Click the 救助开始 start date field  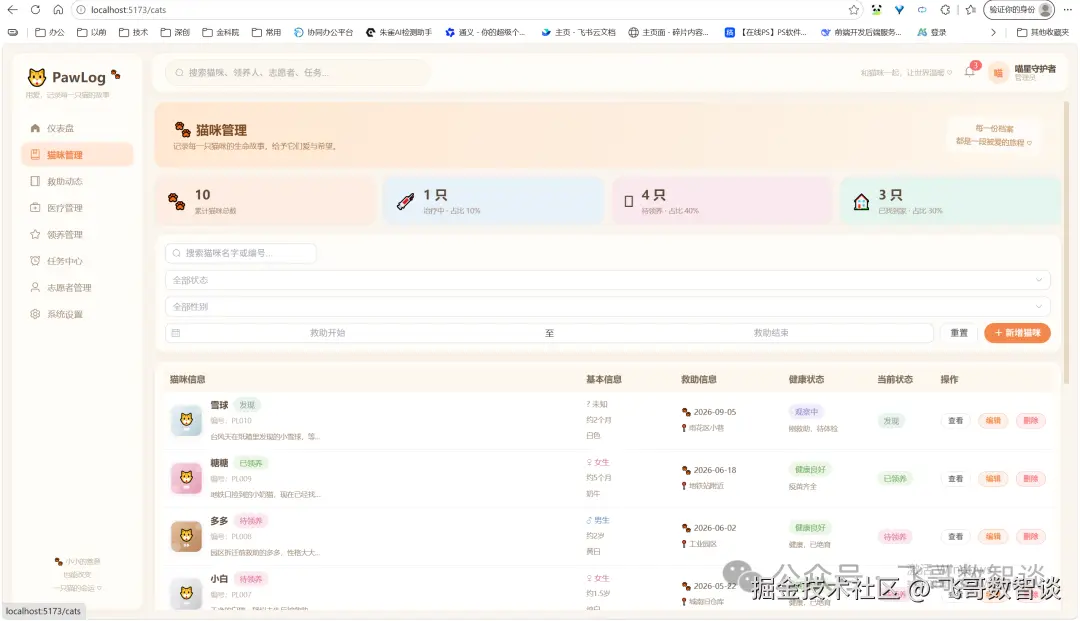point(327,333)
